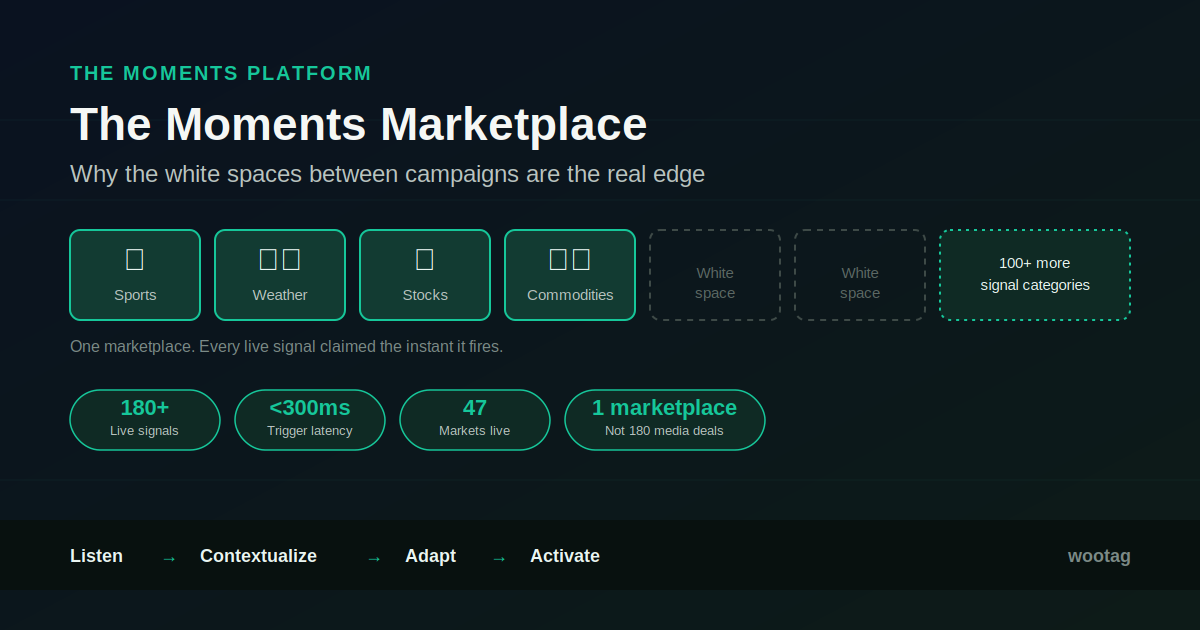Click the subtitle about white spaces between campaigns
1200x630 pixels.
coord(387,174)
